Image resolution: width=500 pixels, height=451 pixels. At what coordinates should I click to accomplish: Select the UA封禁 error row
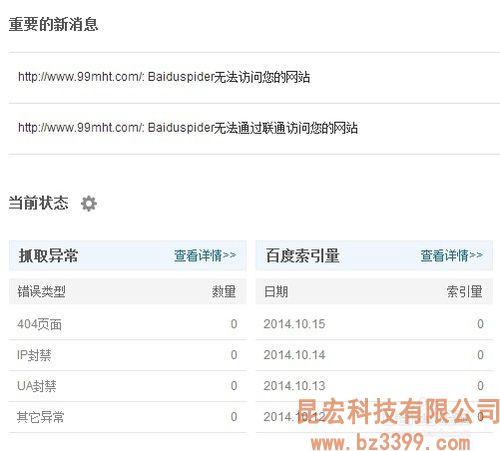127,386
